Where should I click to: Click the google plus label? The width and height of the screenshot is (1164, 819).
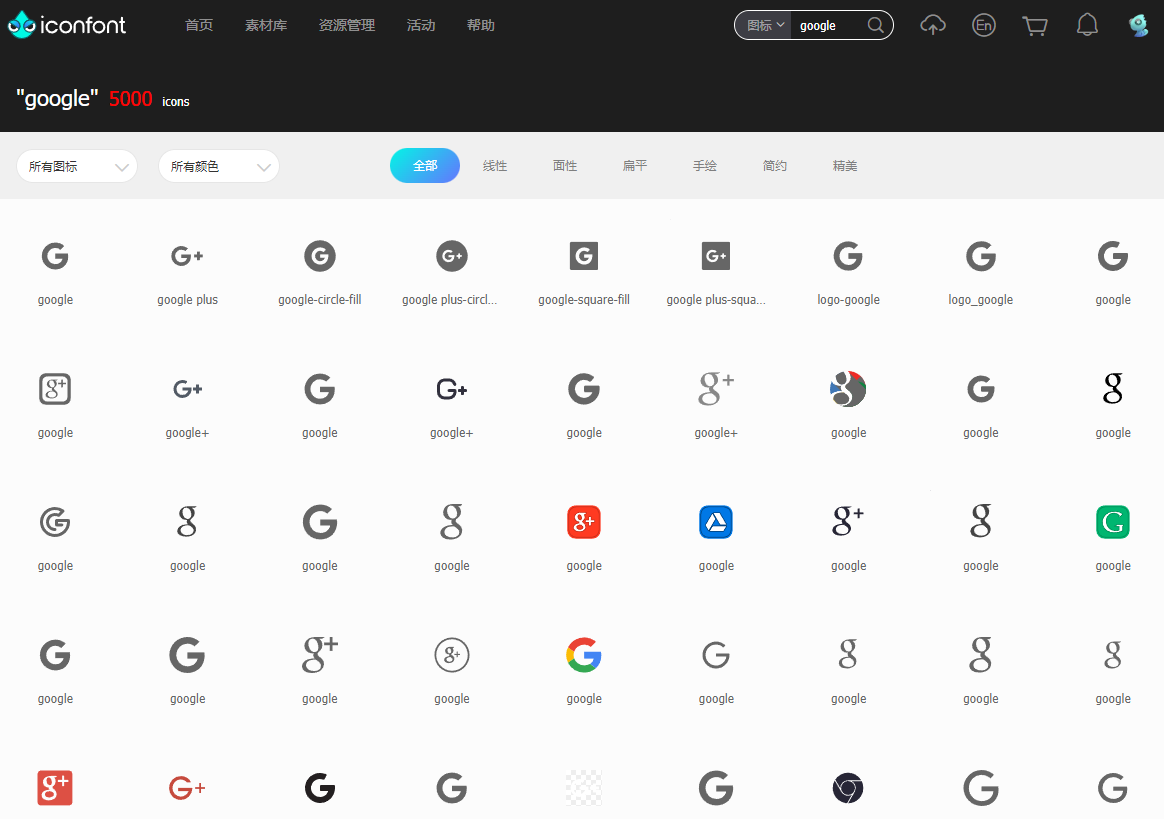(x=187, y=300)
